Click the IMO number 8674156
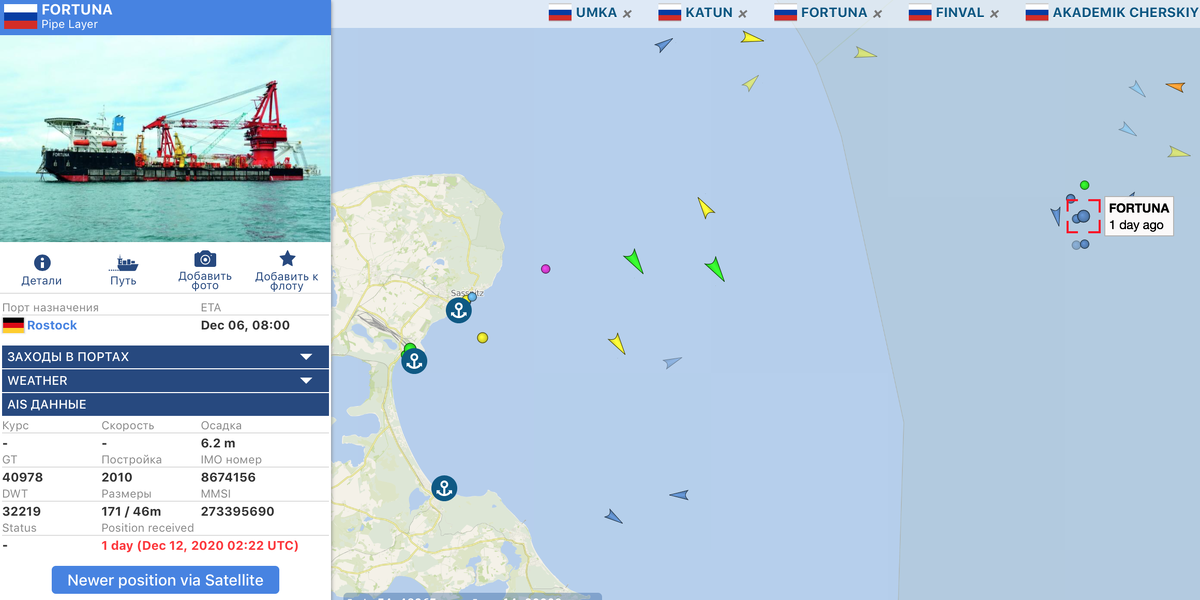 (228, 477)
